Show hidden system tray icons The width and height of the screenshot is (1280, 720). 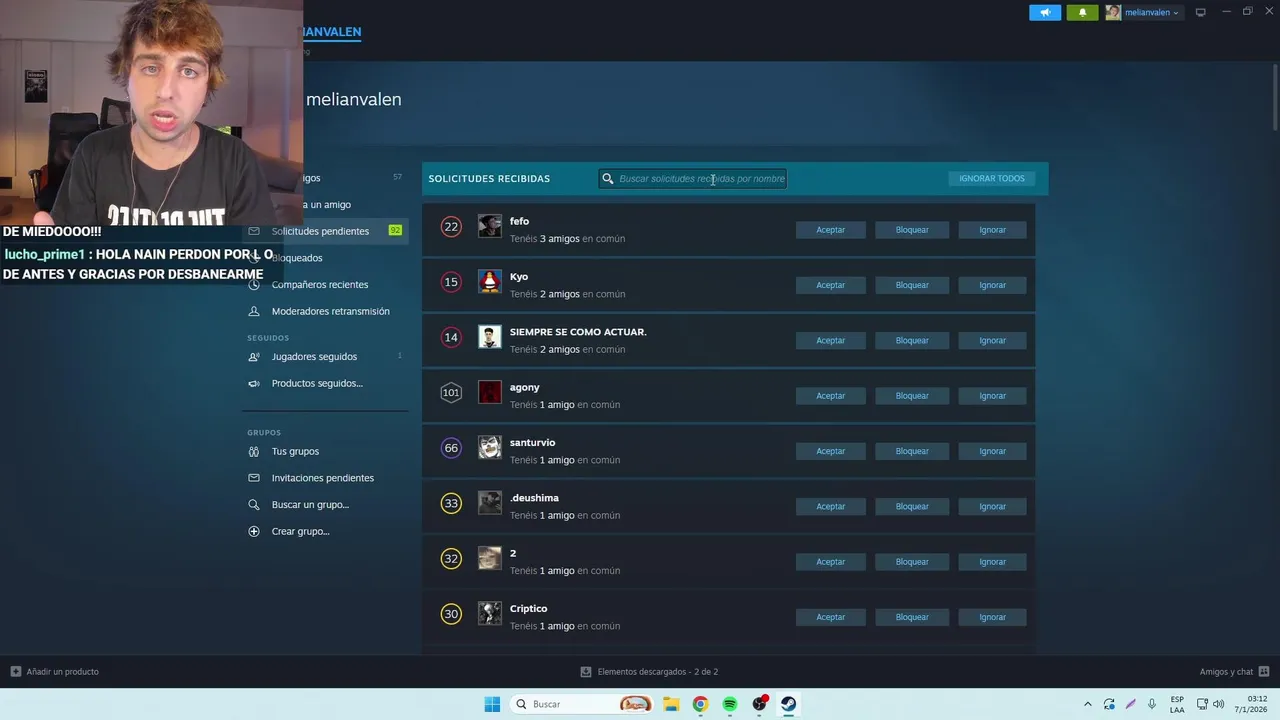tap(1088, 704)
